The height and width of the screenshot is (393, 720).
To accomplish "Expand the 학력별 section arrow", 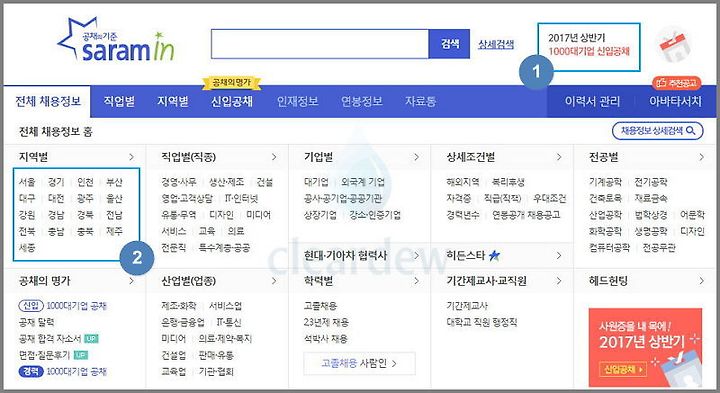I will (416, 281).
